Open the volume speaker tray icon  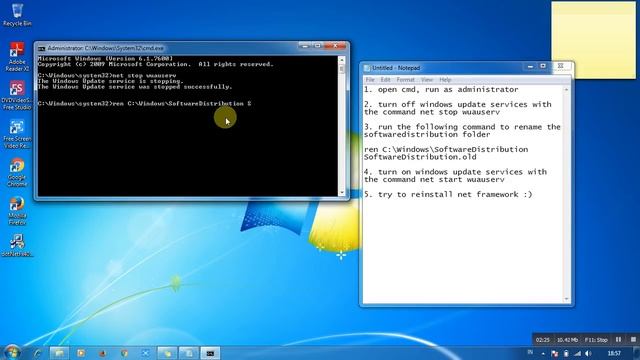(588, 353)
